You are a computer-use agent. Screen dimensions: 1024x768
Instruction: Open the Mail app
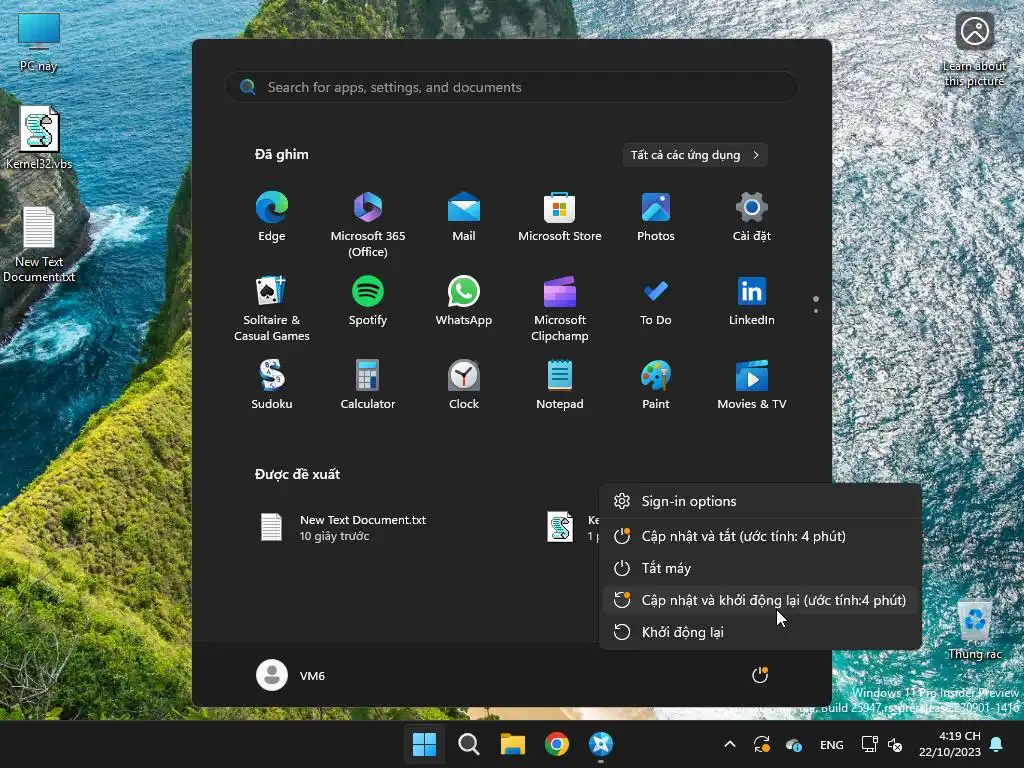(464, 217)
